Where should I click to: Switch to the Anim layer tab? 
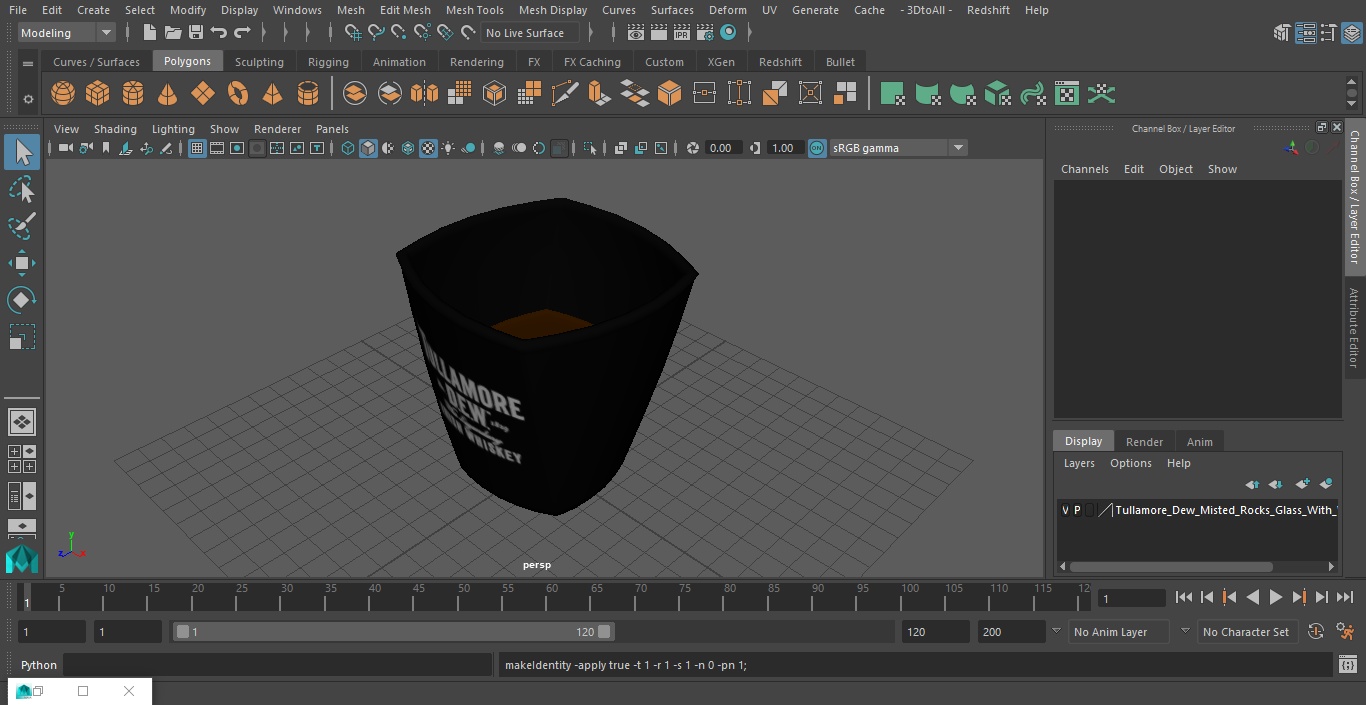(1199, 442)
